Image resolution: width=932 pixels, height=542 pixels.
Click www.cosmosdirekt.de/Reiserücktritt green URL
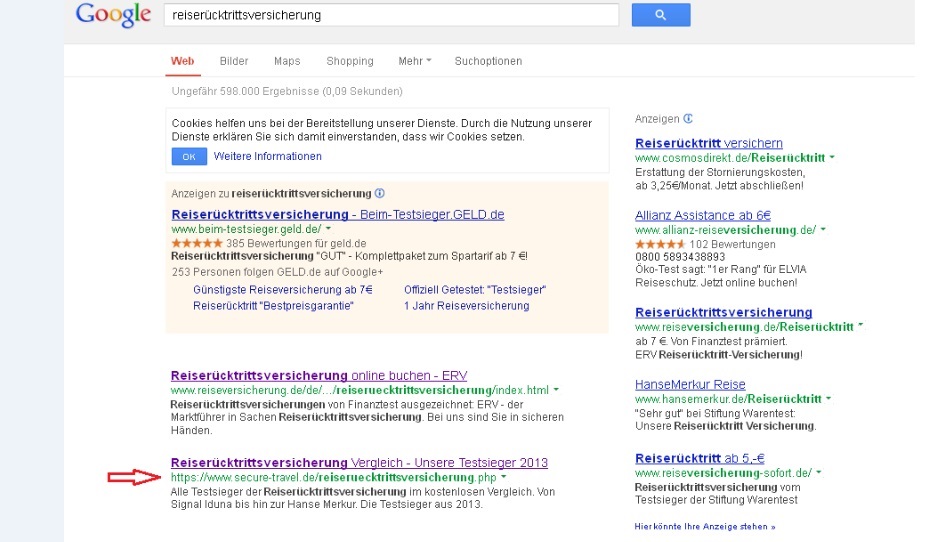[x=730, y=157]
